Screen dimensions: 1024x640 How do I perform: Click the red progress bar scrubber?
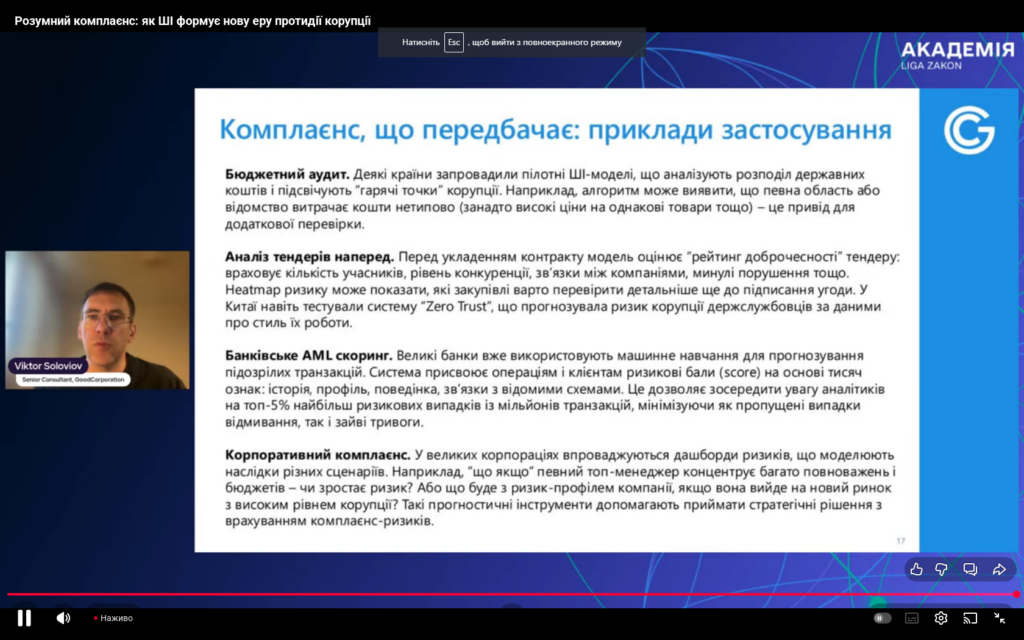pos(1016,594)
